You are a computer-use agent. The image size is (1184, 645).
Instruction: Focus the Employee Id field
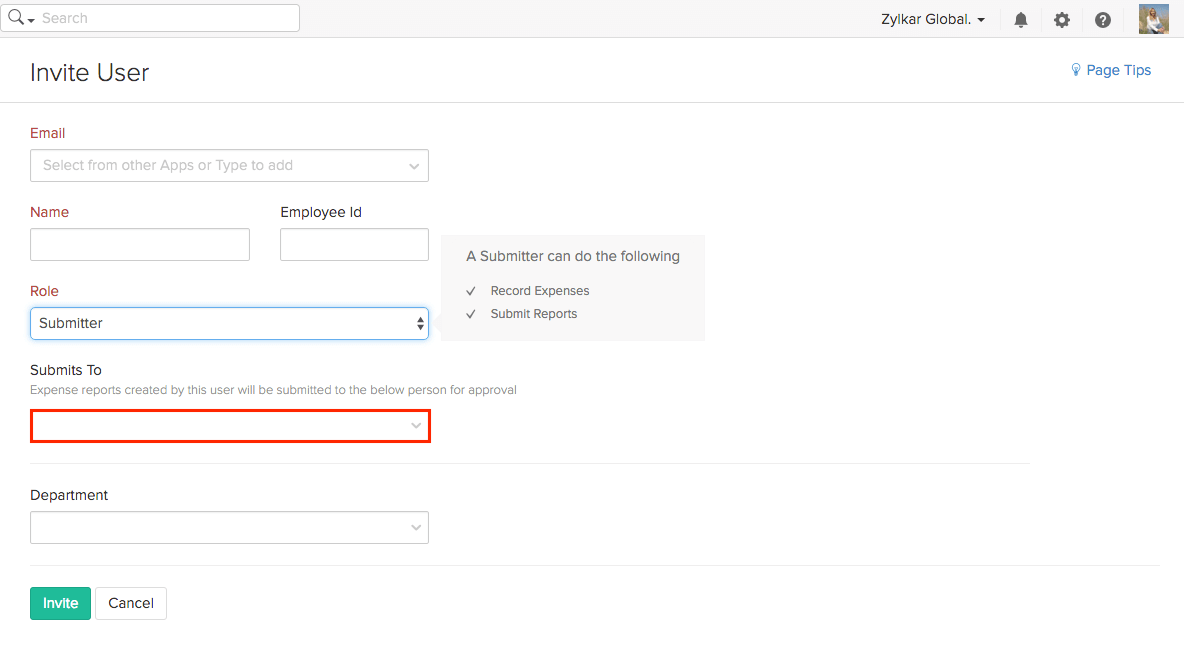point(354,244)
